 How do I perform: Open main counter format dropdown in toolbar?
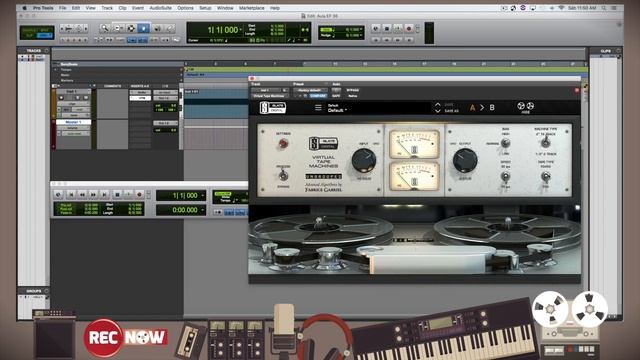[x=241, y=29]
